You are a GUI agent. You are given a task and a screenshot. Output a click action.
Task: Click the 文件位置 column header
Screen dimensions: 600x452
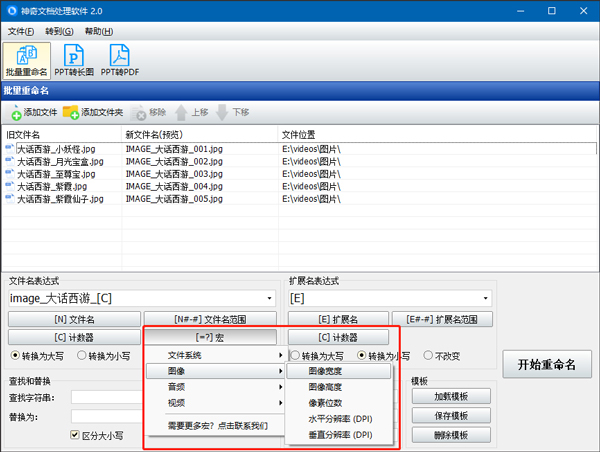(437, 134)
